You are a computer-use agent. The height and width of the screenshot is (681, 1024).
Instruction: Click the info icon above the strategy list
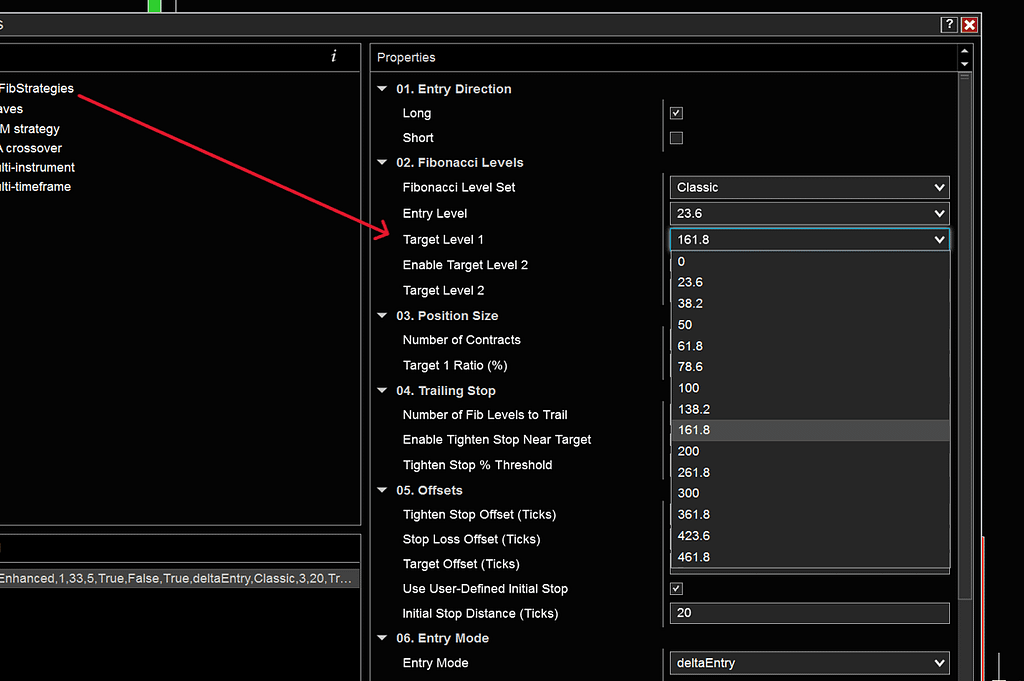[333, 57]
